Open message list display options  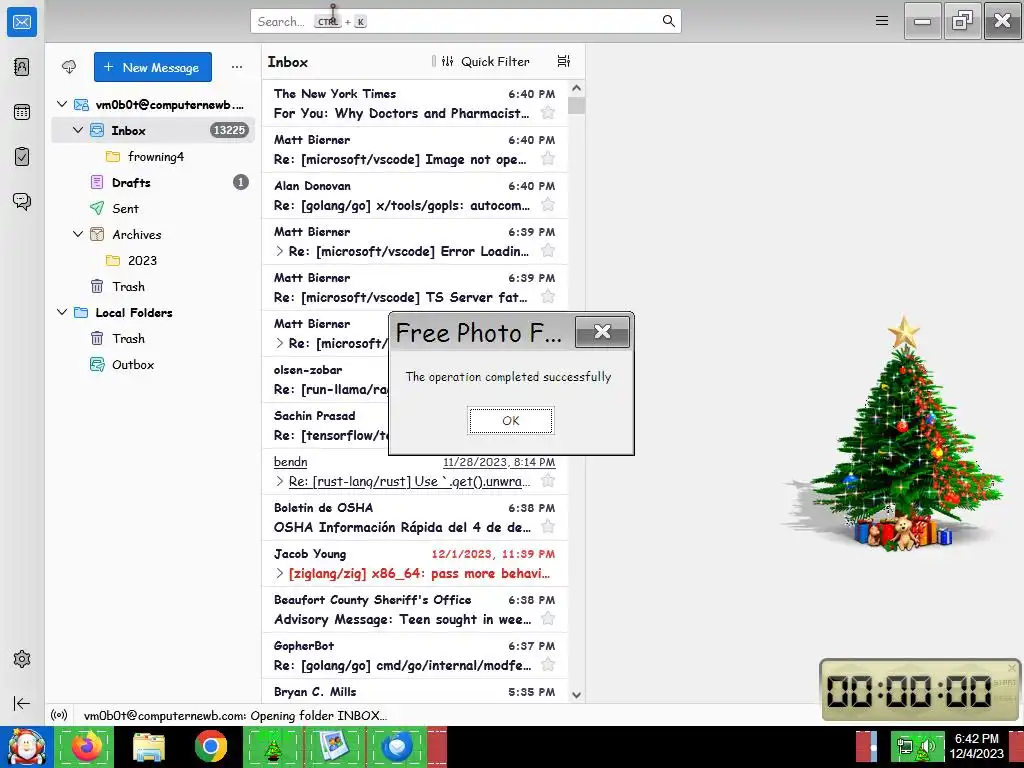(564, 61)
